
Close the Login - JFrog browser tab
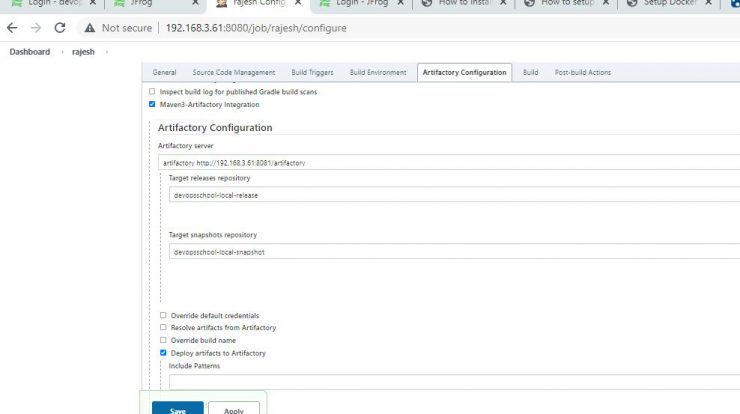(400, 3)
